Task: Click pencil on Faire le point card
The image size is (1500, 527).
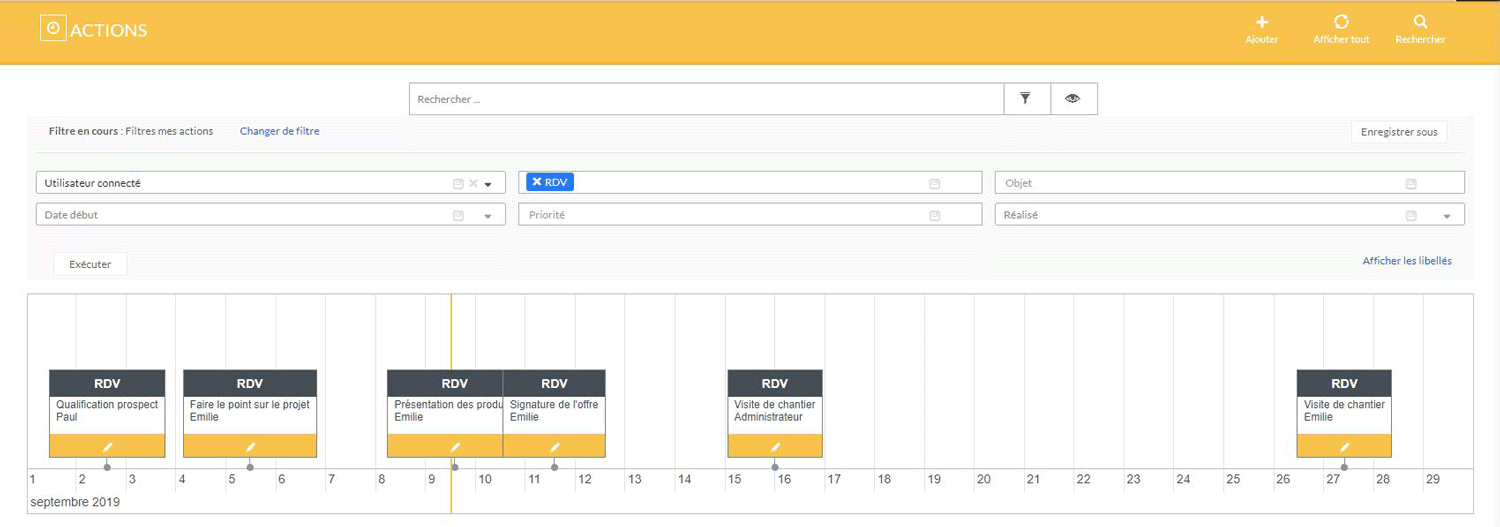Action: coord(251,447)
